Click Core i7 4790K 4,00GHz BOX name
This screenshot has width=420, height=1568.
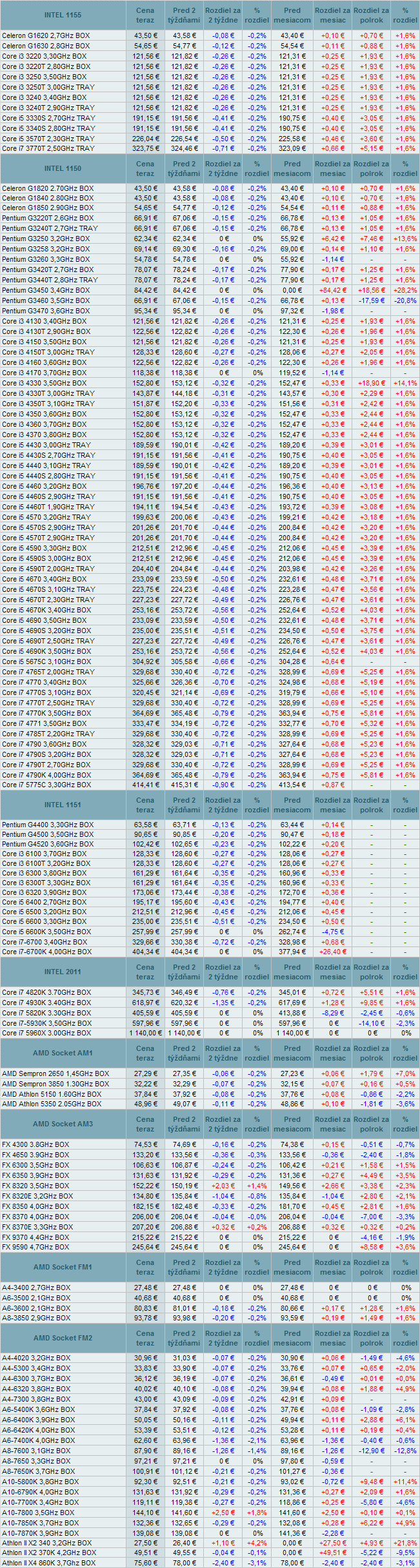click(x=46, y=775)
